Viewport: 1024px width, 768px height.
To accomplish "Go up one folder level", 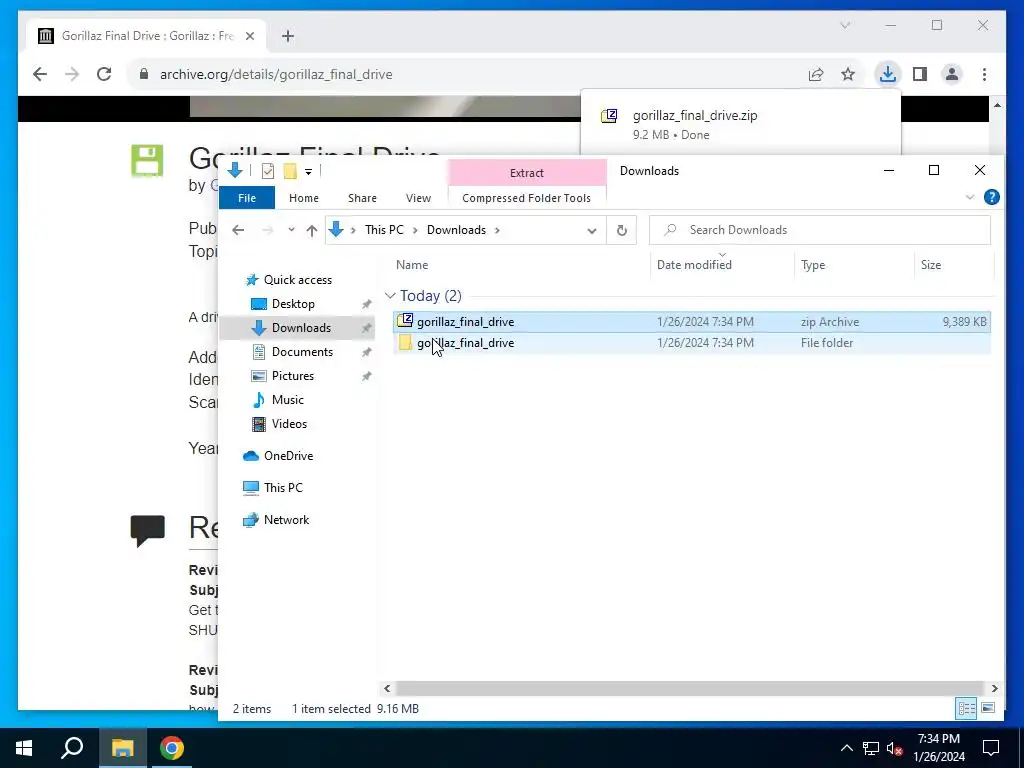I will coord(312,230).
